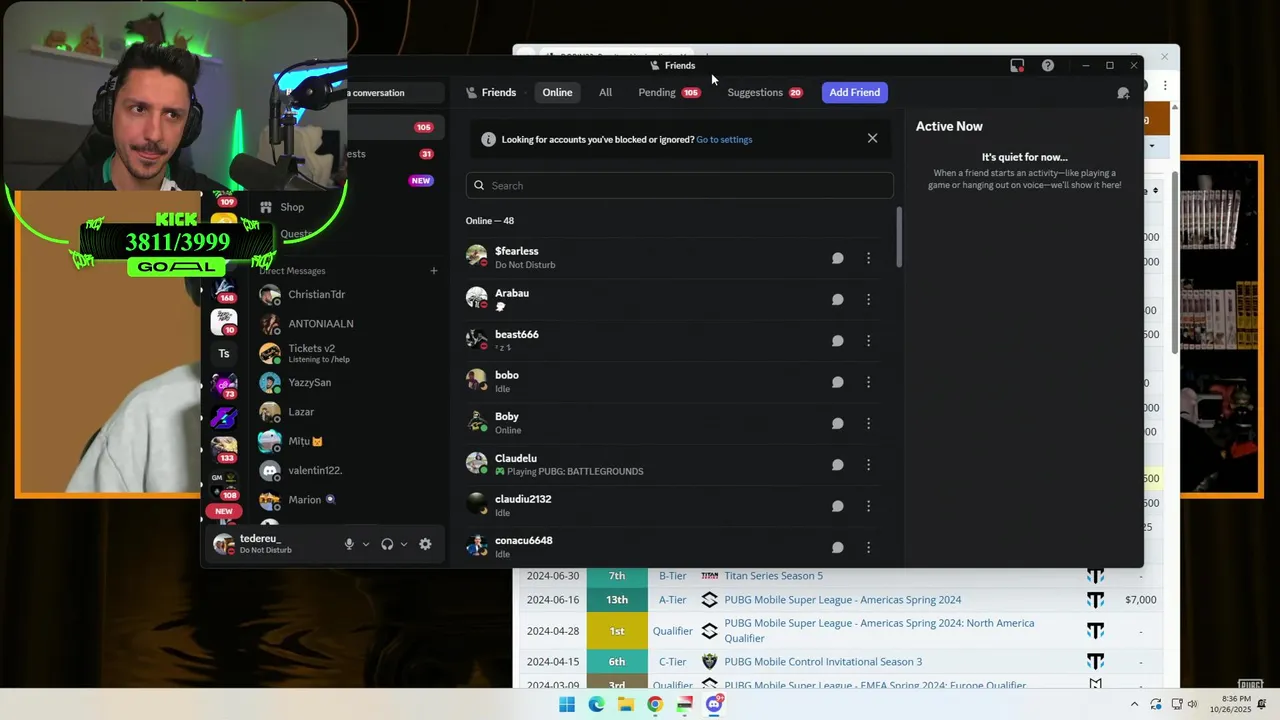Open more options for bobo
The height and width of the screenshot is (720, 1280).
(x=868, y=382)
